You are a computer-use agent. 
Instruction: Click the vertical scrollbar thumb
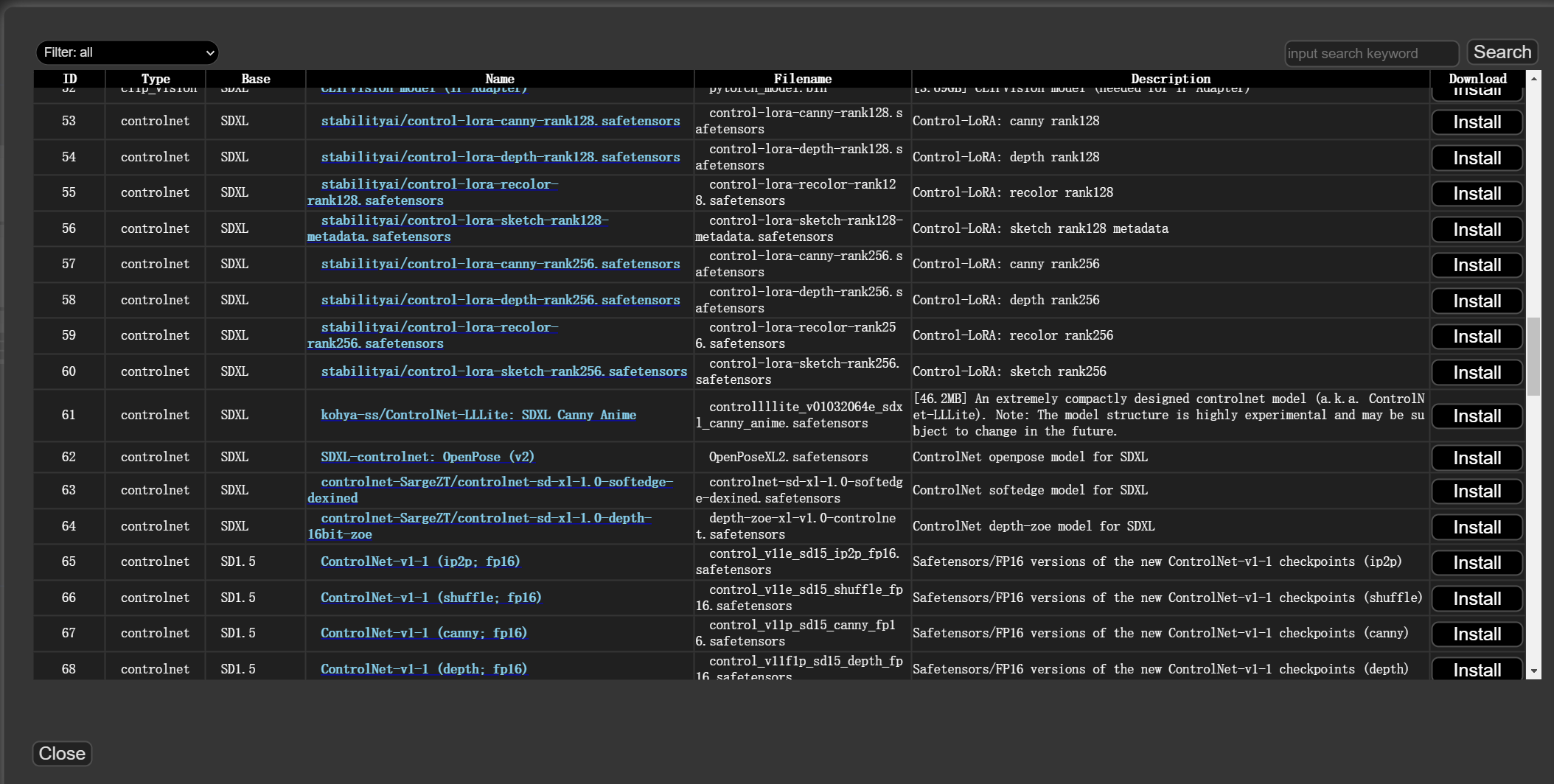[1534, 357]
